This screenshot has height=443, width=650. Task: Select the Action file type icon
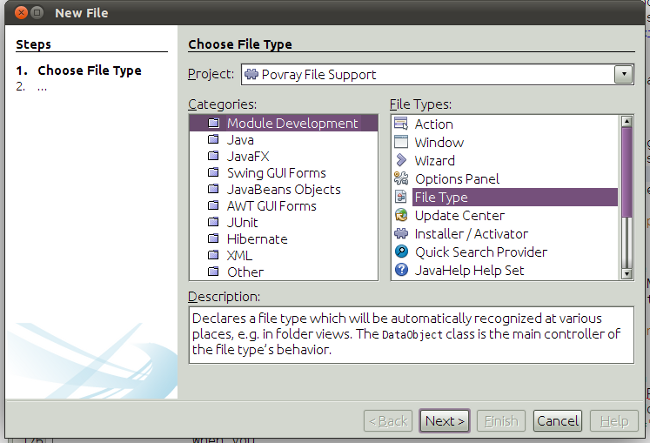[x=401, y=124]
